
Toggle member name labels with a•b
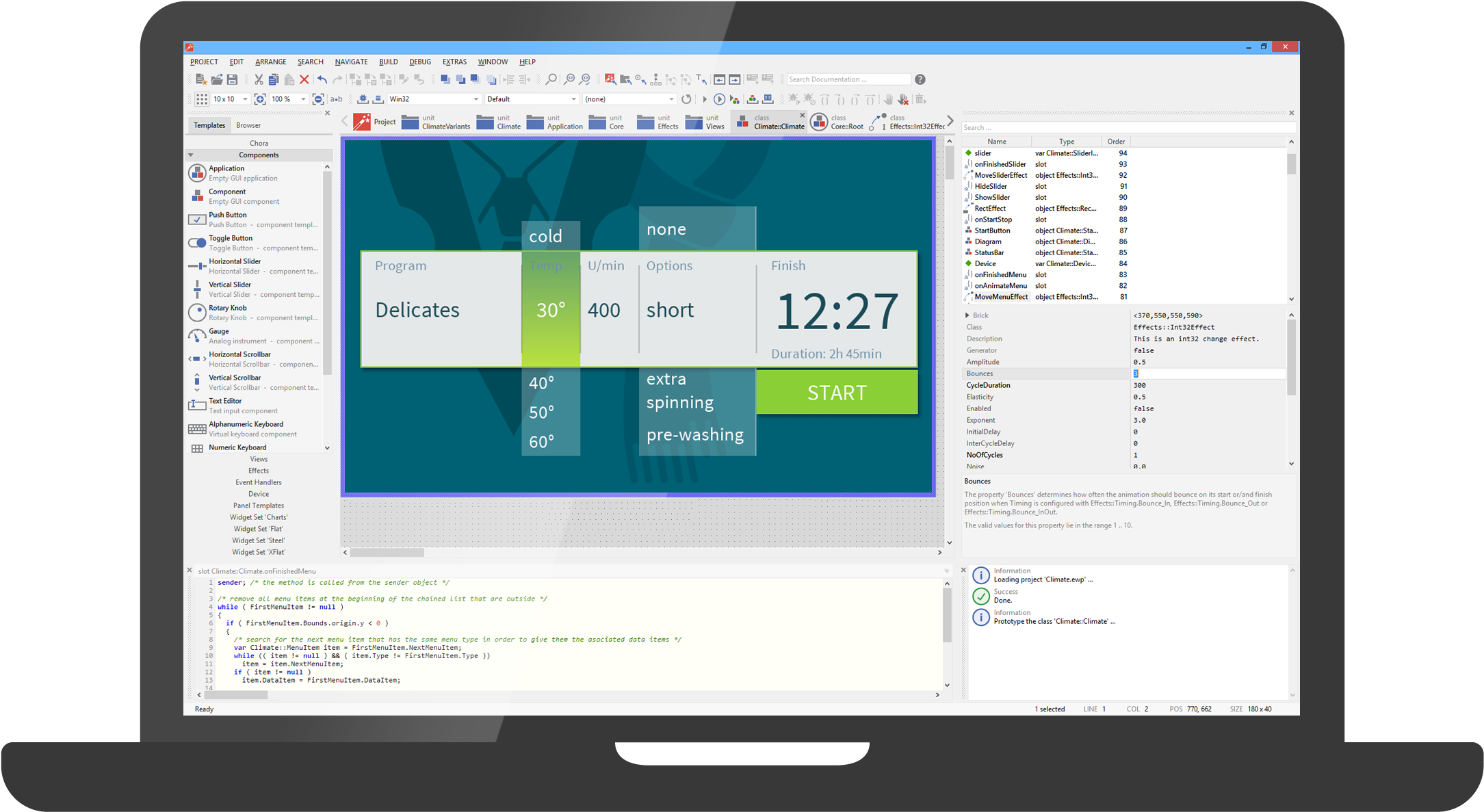coord(336,99)
